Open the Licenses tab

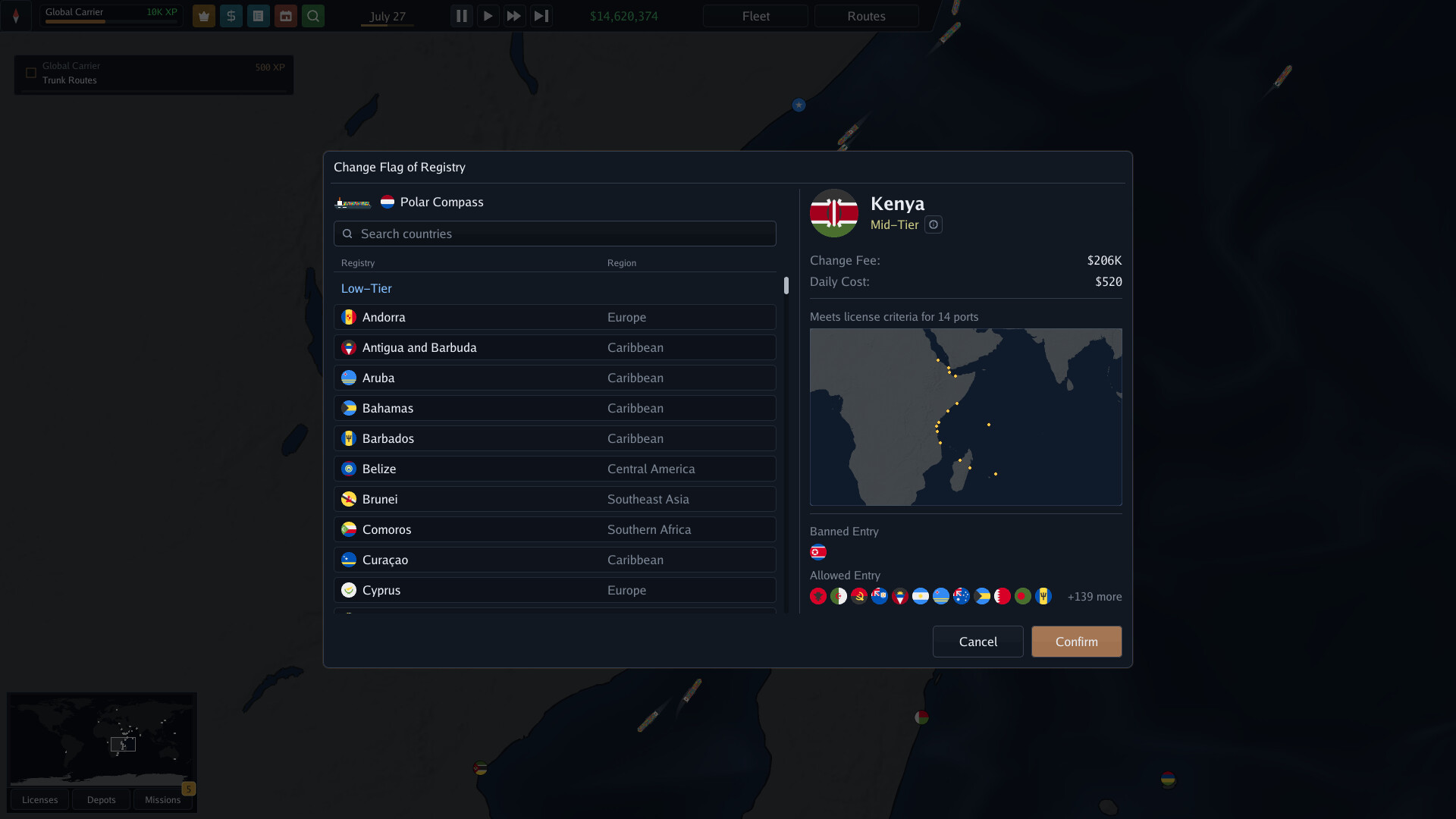coord(39,799)
